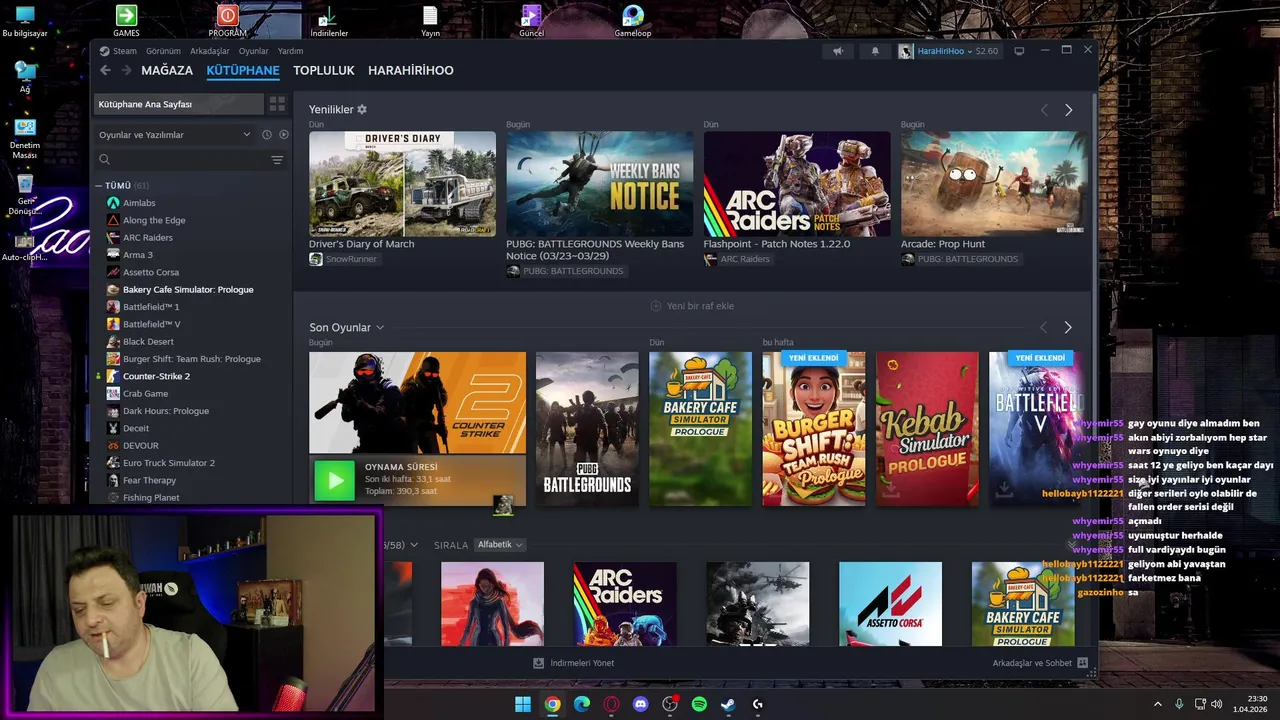The image size is (1280, 720).
Task: Open Spotify from taskbar
Action: point(699,704)
